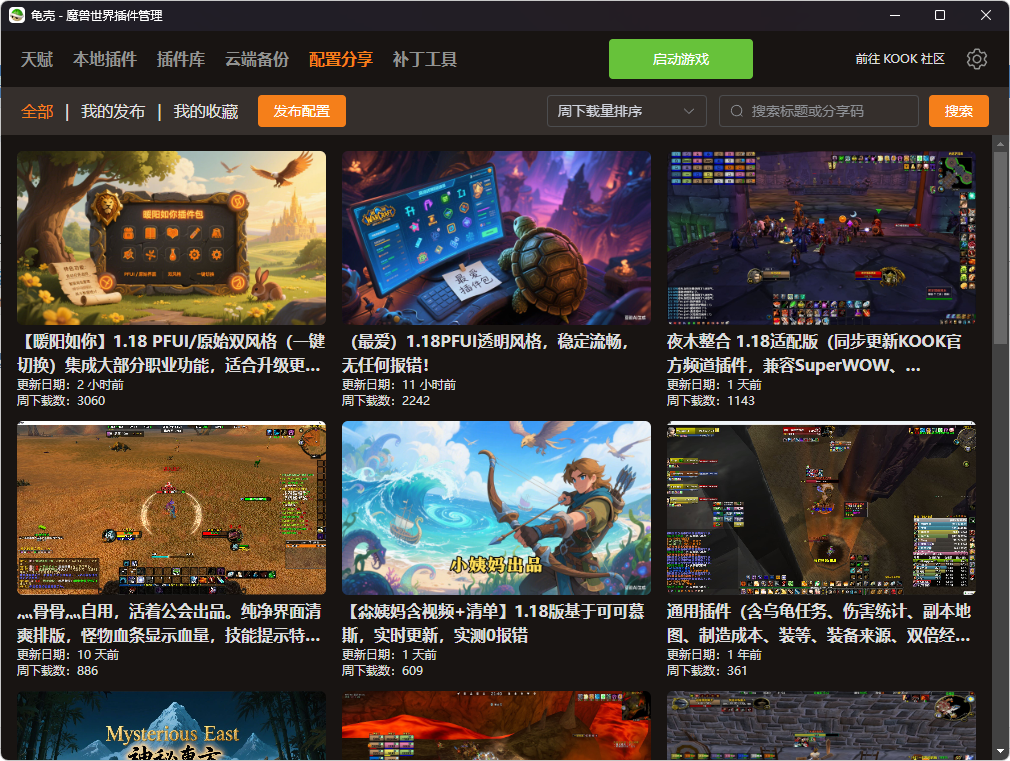Focus the 搜索标题或分享码 search field
This screenshot has height=761, width=1010.
[819, 111]
